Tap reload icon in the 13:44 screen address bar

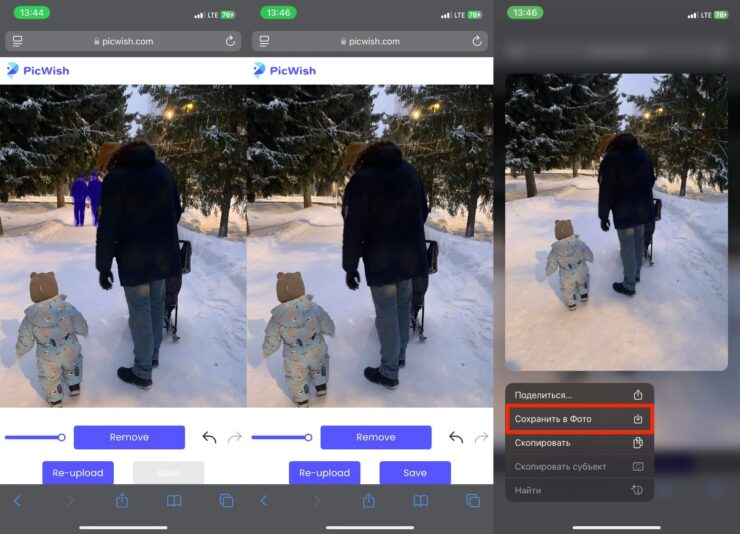click(231, 41)
